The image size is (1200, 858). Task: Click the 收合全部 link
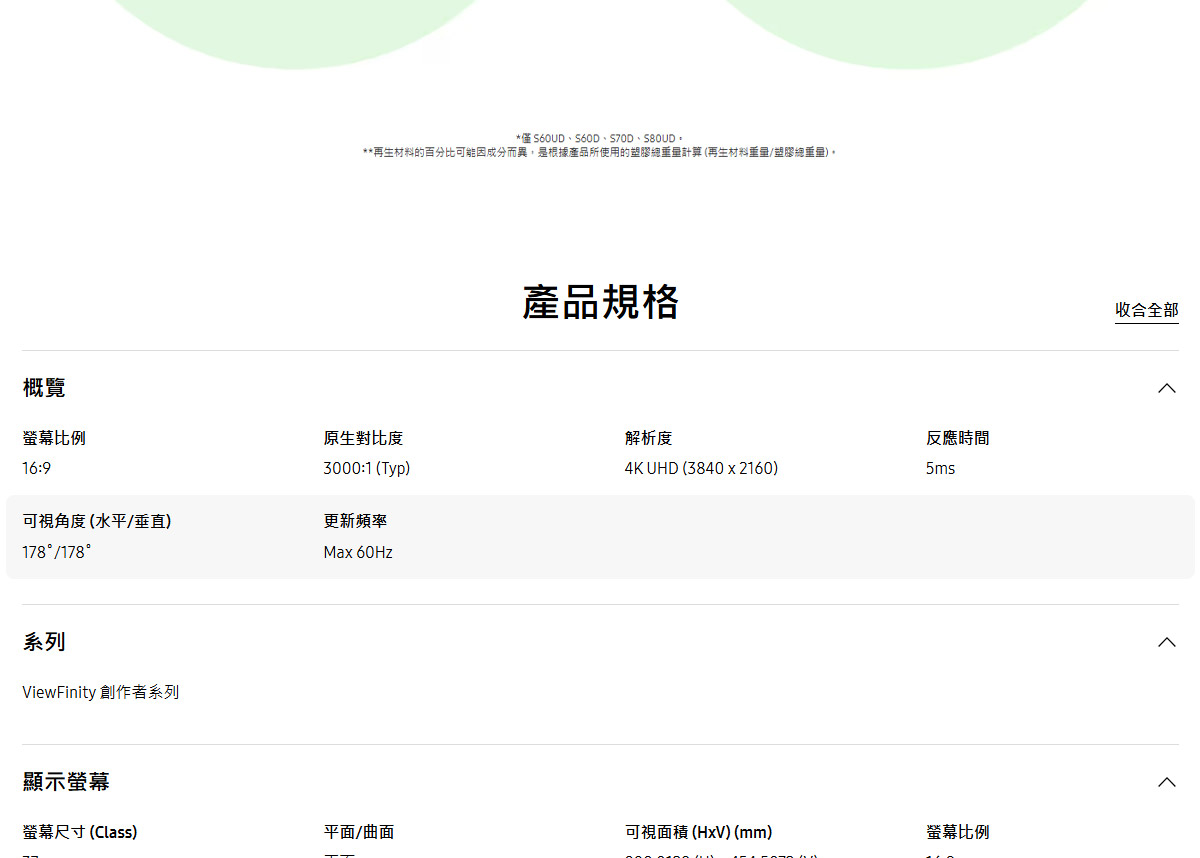1146,310
